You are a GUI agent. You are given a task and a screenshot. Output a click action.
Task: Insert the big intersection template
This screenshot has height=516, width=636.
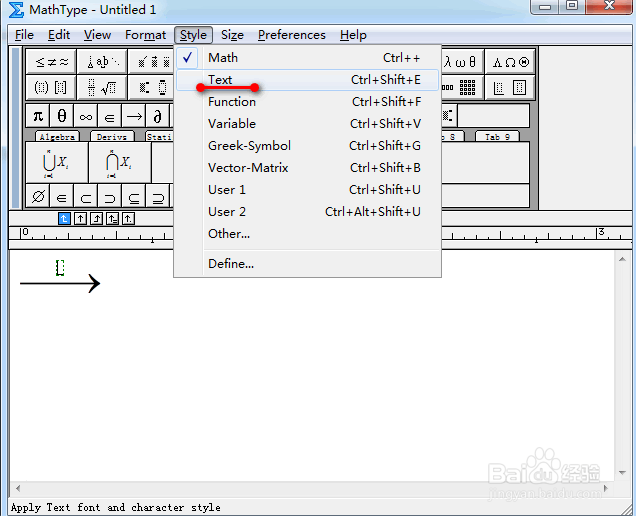tap(120, 162)
